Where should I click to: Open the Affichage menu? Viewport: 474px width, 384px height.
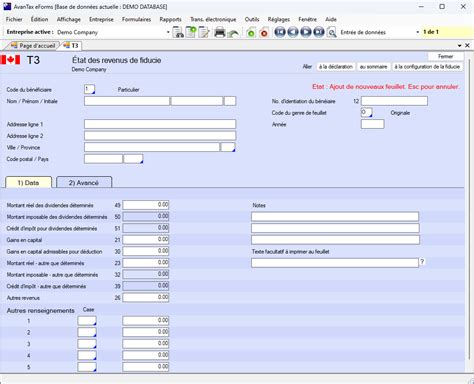tap(69, 19)
